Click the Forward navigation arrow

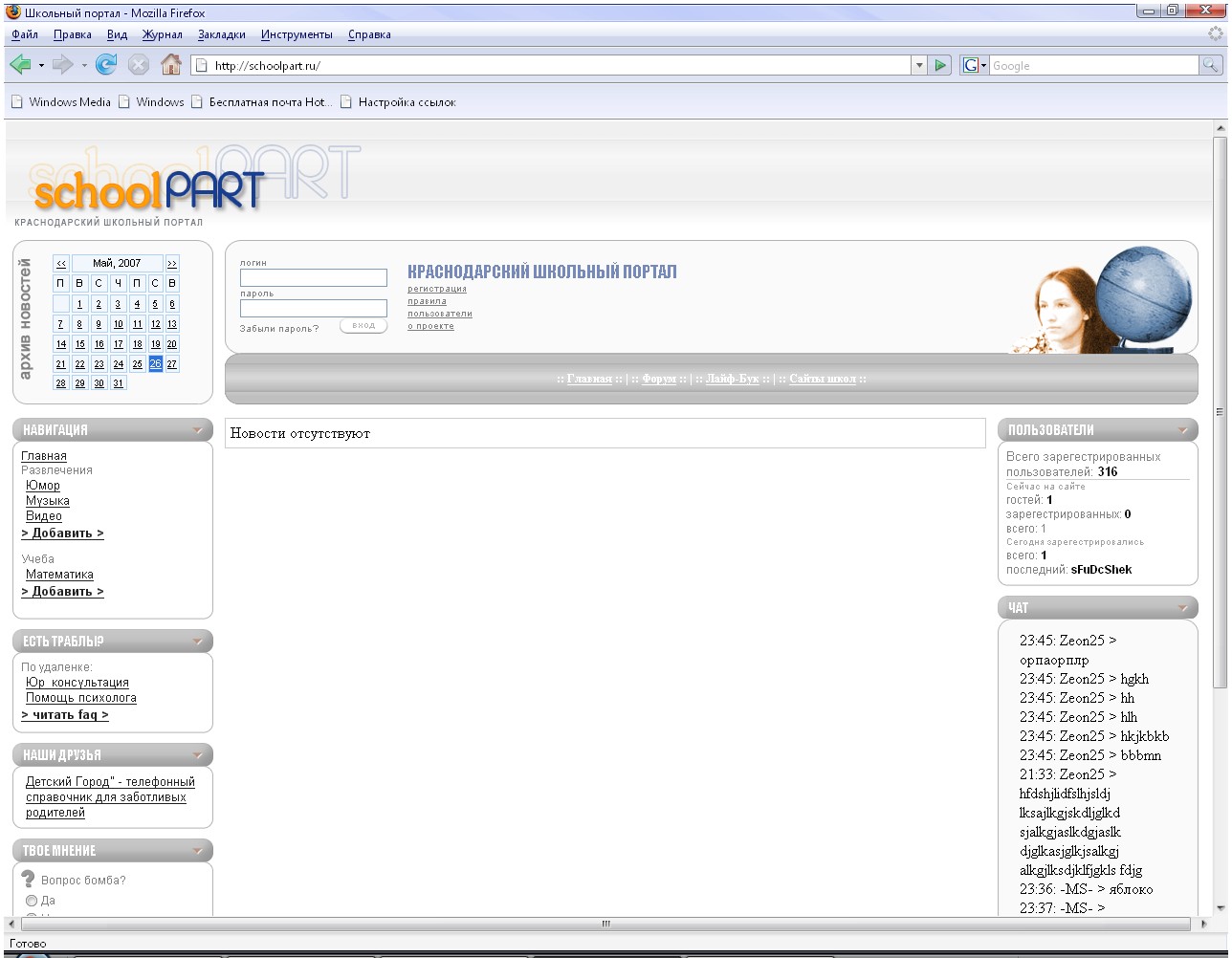pos(62,65)
